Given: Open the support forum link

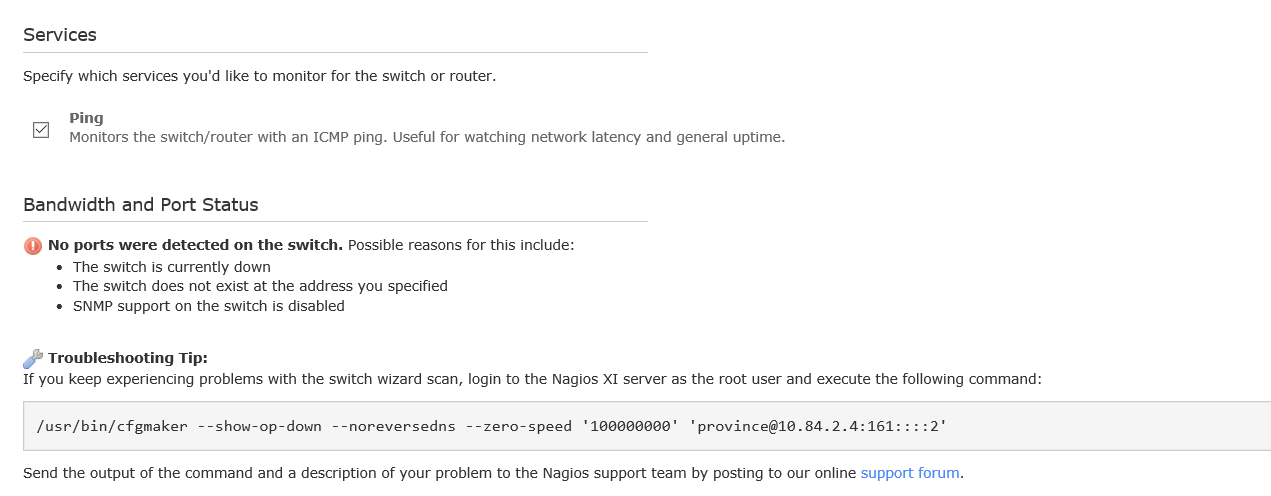Looking at the screenshot, I should [910, 473].
